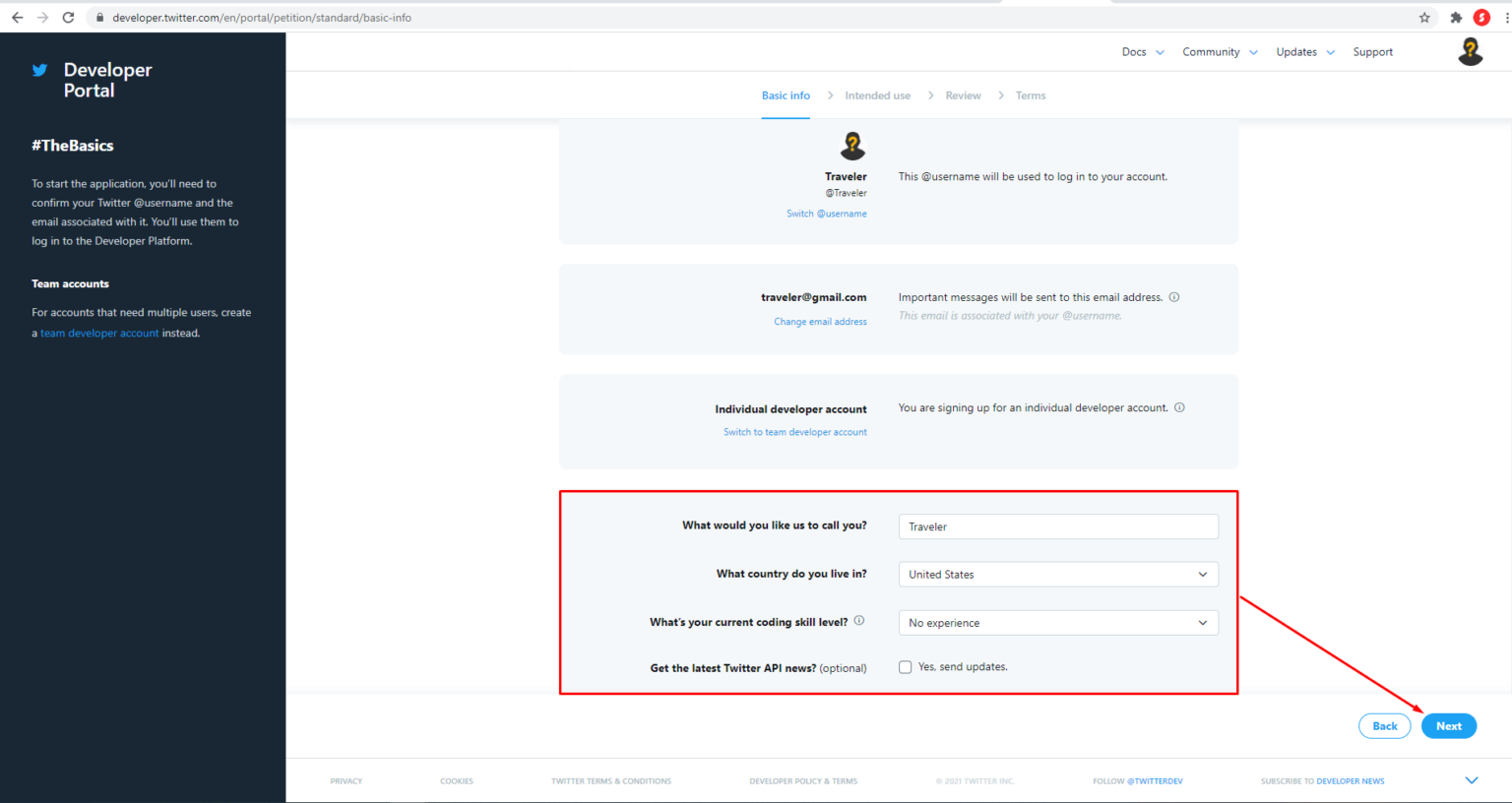Image resolution: width=1512 pixels, height=803 pixels.
Task: Click the Next button
Action: [x=1448, y=725]
